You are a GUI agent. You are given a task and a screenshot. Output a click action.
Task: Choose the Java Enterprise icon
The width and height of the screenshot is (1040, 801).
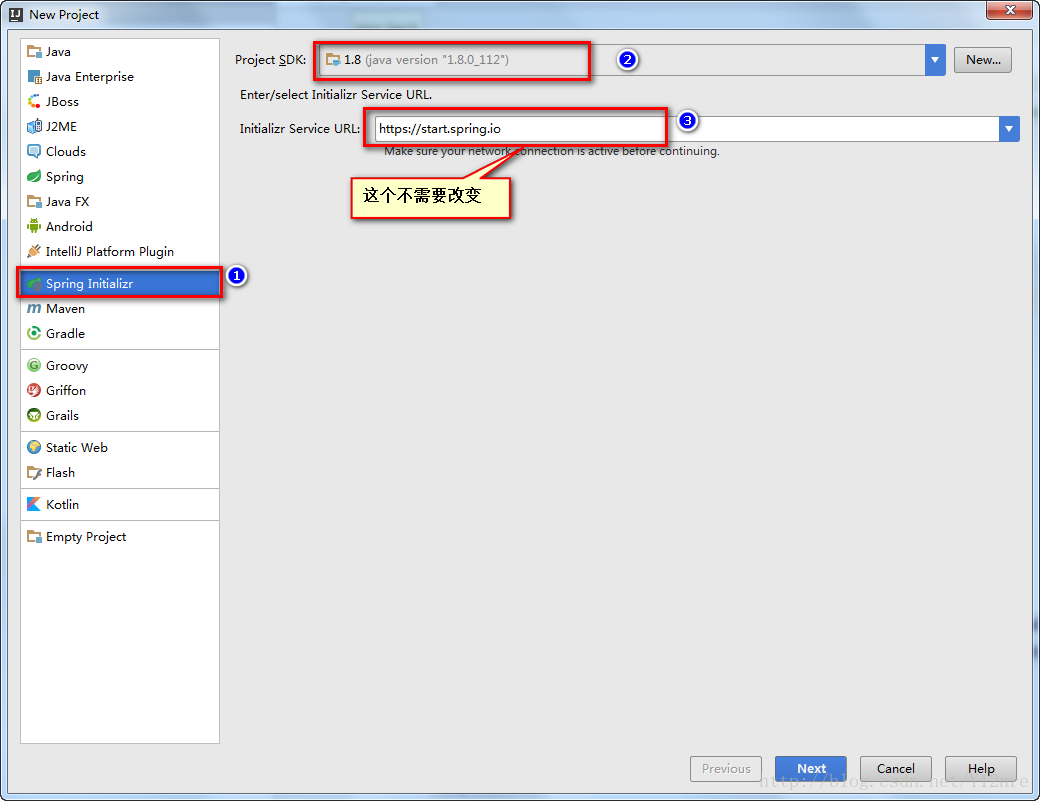(x=34, y=77)
